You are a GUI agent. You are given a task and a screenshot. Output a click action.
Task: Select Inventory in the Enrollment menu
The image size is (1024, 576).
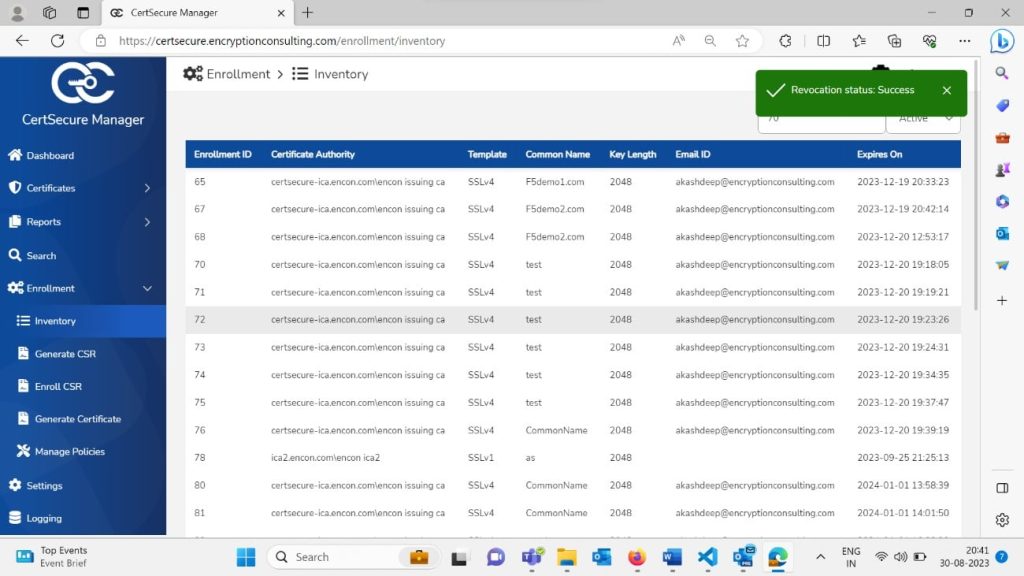click(x=55, y=321)
